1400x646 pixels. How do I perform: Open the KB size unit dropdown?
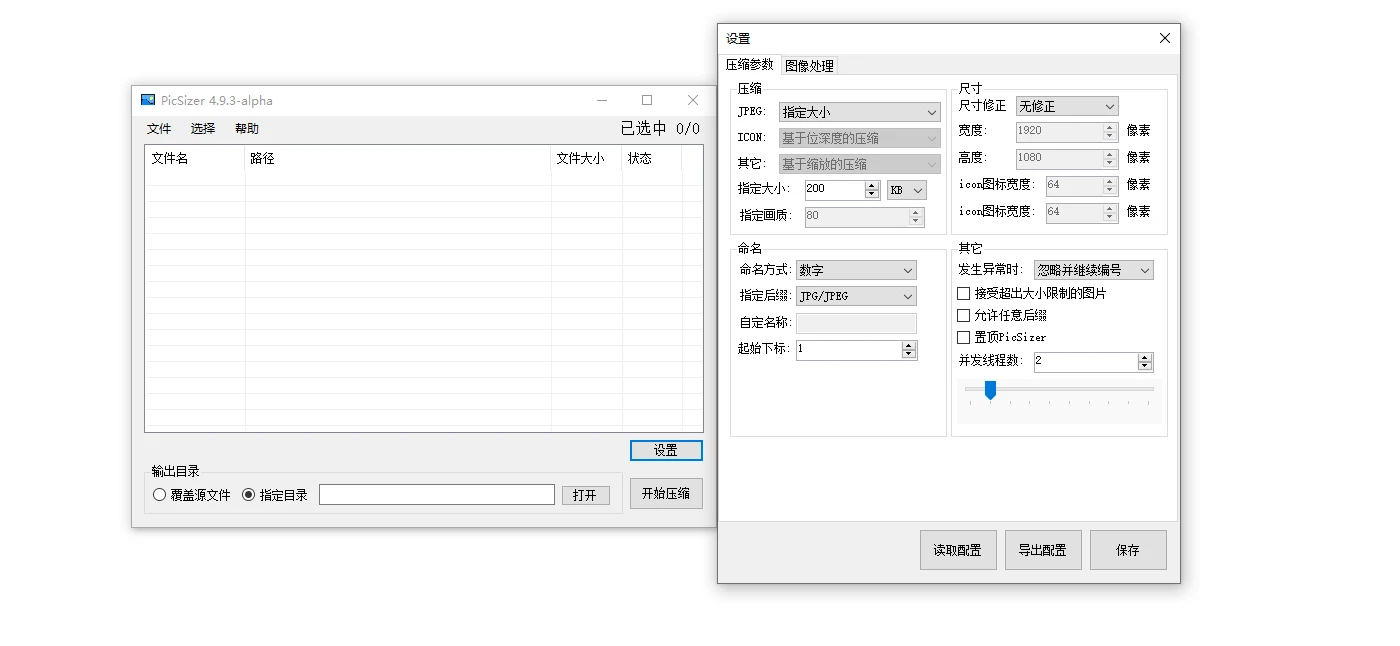[x=906, y=189]
